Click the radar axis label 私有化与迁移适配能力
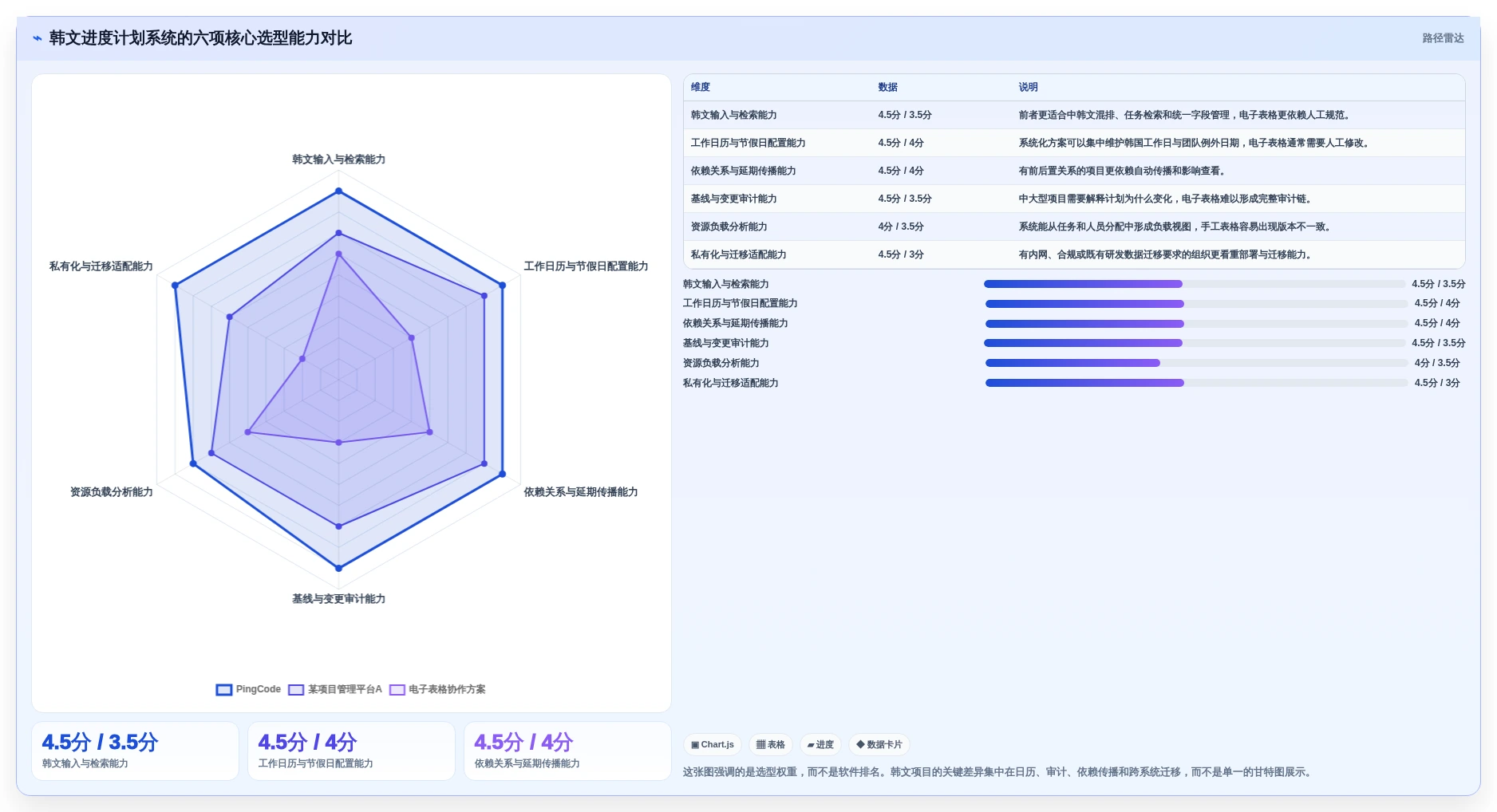Screen dimensions: 1497x812 (x=101, y=266)
